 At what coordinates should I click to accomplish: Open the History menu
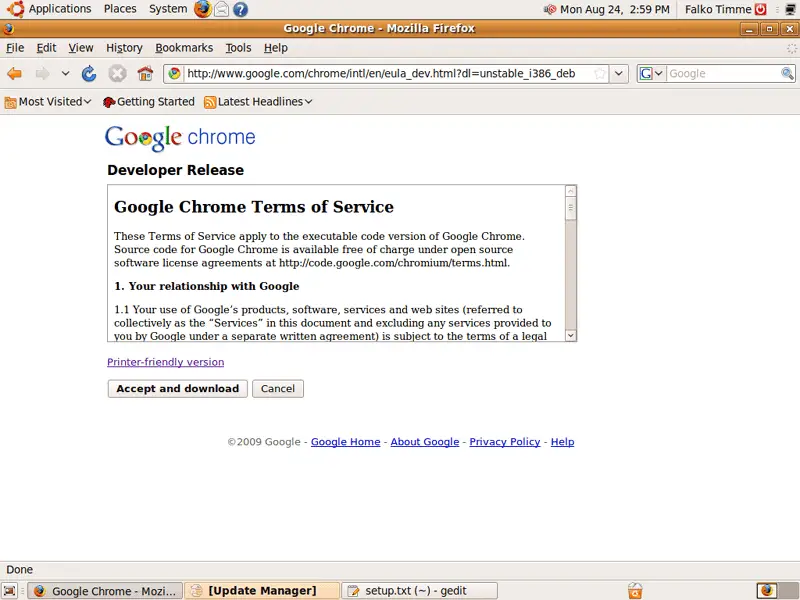(124, 48)
